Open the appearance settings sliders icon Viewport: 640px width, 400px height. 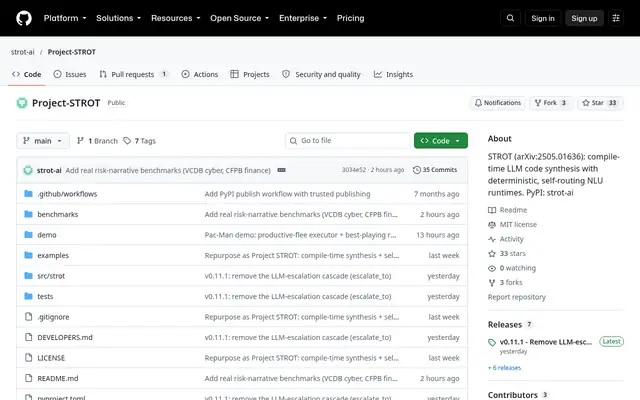pyautogui.click(x=616, y=18)
